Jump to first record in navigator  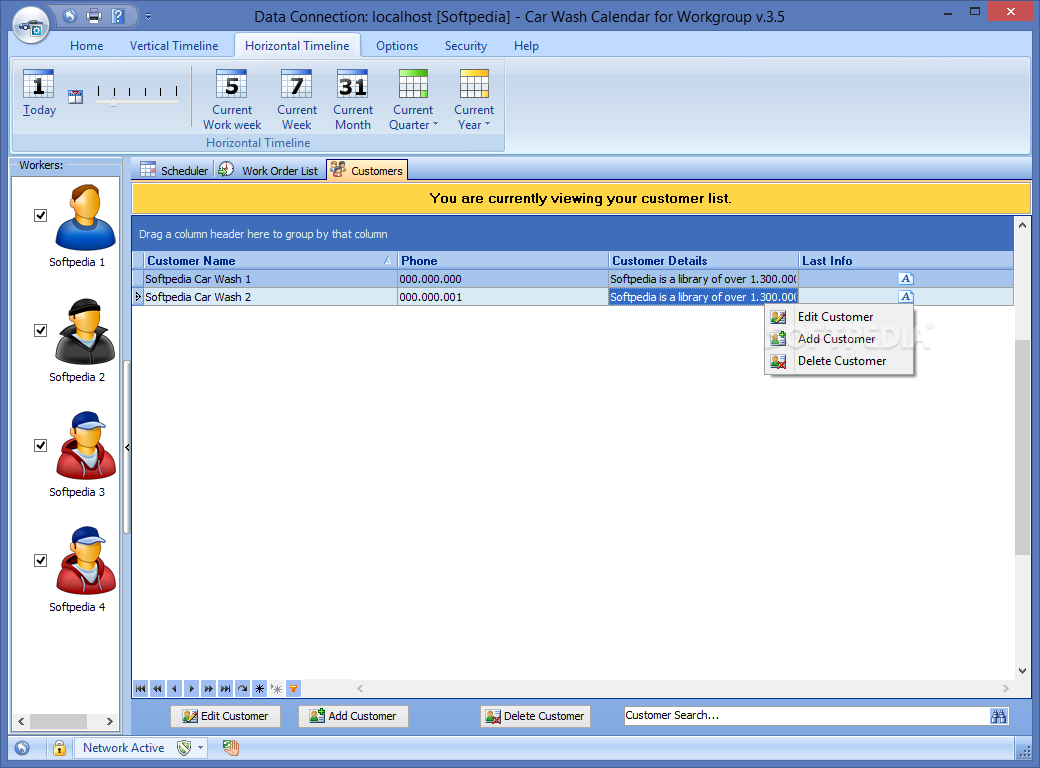click(x=141, y=688)
